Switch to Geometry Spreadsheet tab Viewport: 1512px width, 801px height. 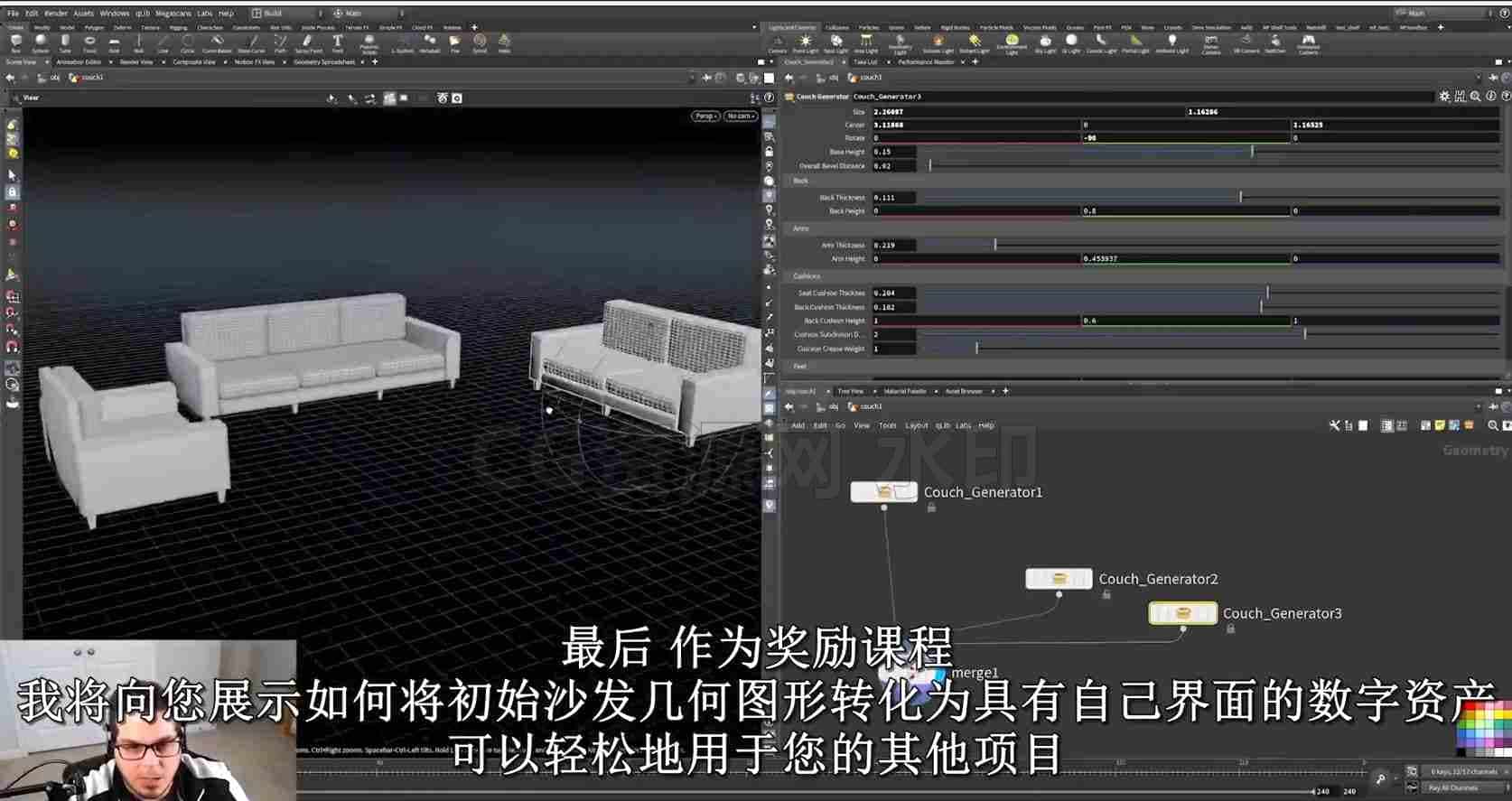(324, 62)
